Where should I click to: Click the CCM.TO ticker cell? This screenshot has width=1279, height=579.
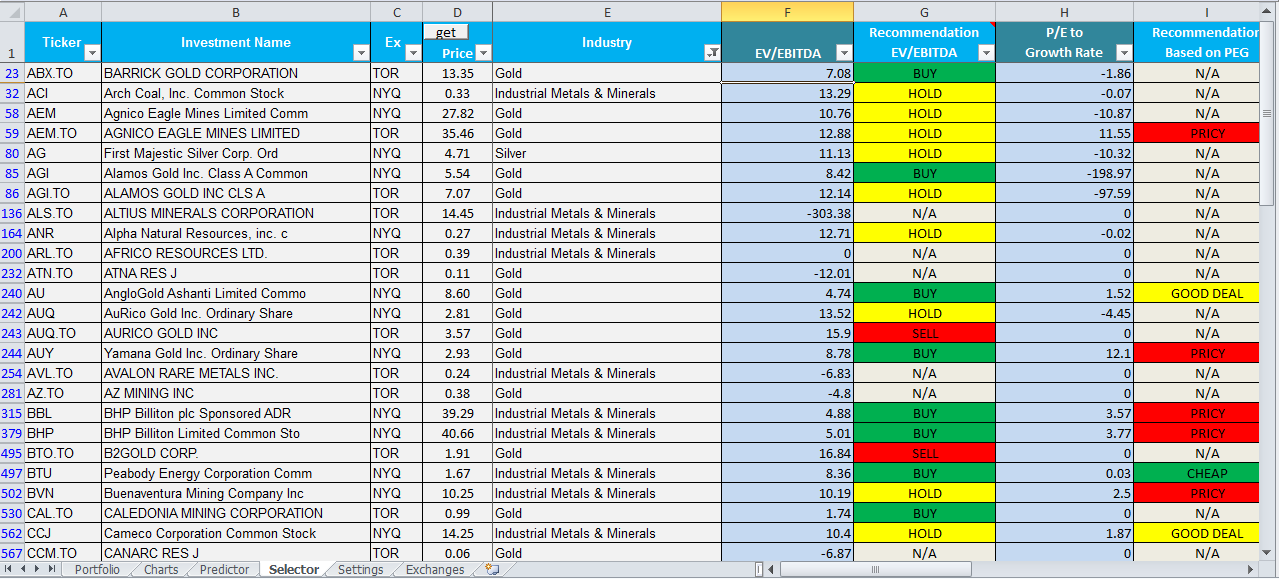pos(63,553)
